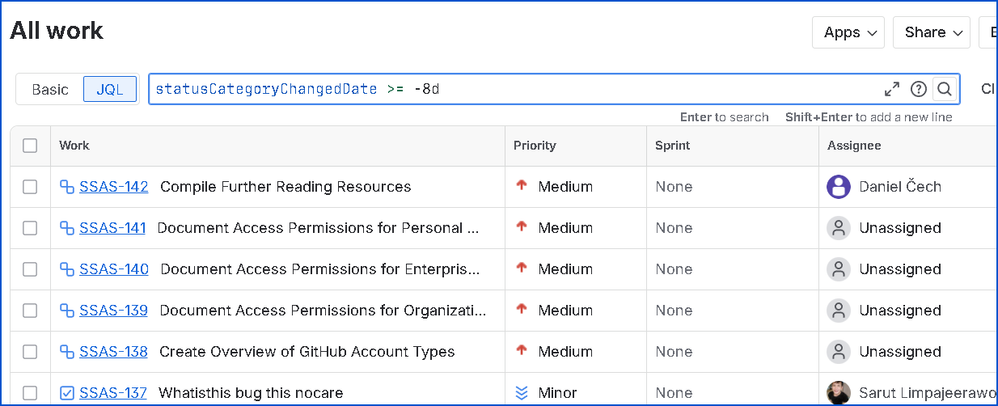Viewport: 998px width, 406px height.
Task: Expand the JQL editor with arrows icon
Action: [892, 89]
